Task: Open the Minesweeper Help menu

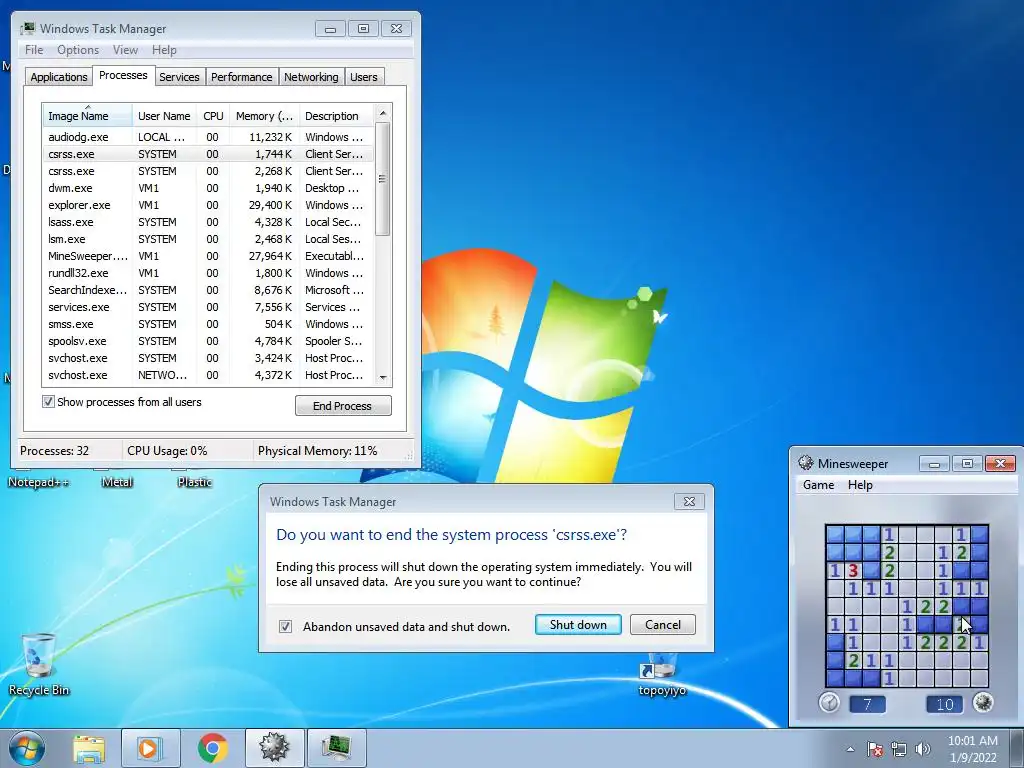Action: point(860,485)
